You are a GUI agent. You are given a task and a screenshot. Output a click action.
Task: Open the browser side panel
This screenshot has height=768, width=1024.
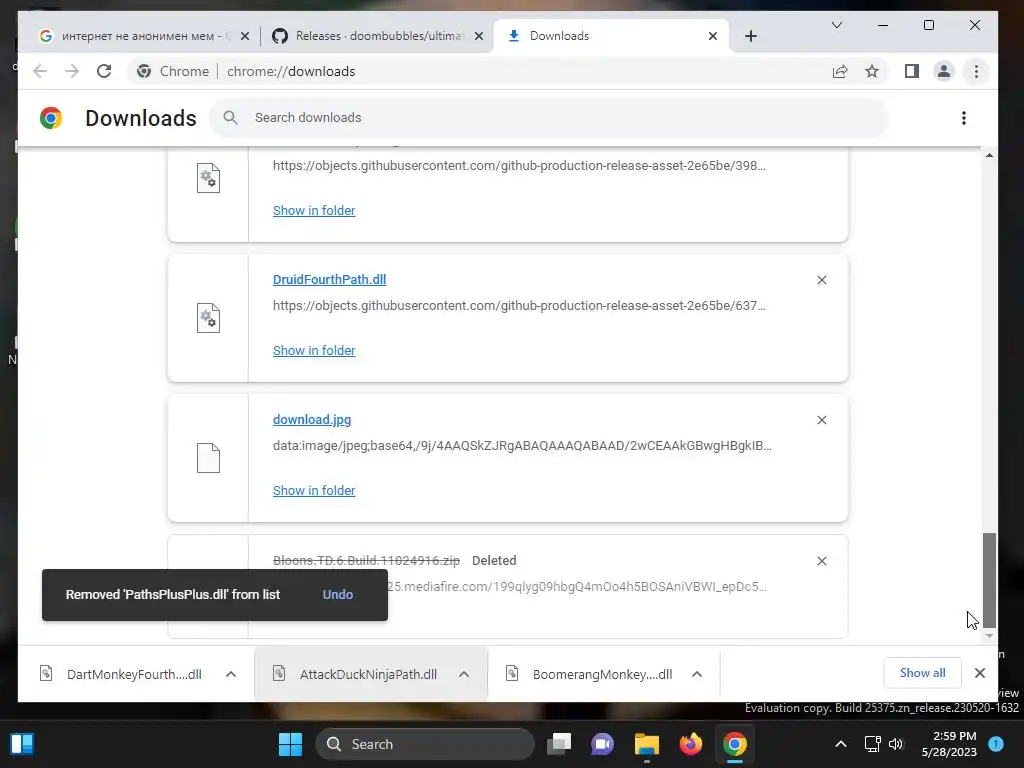pos(912,71)
